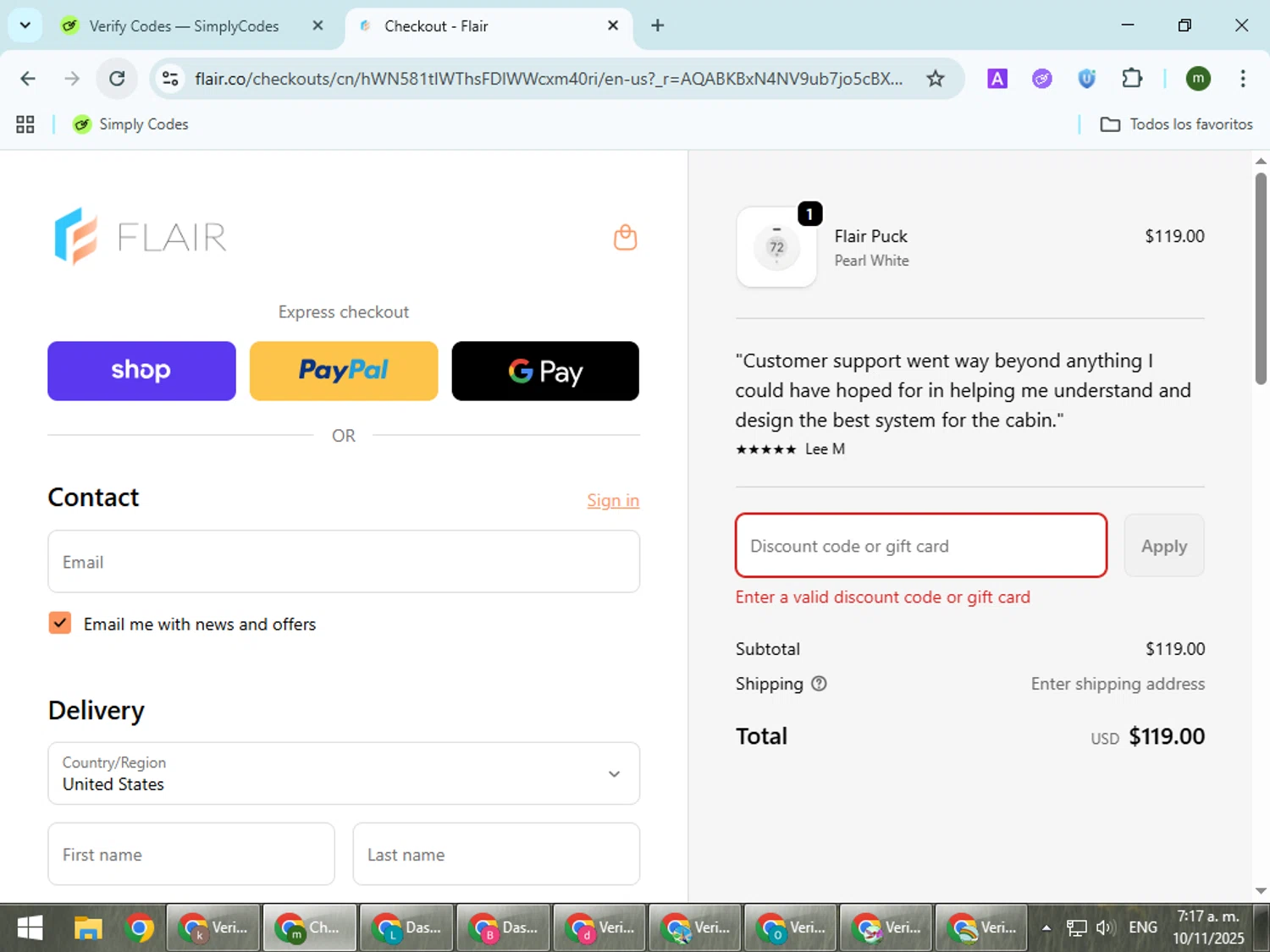Image resolution: width=1270 pixels, height=952 pixels.
Task: Open the Ch... Chrome taskbar window
Action: pyautogui.click(x=310, y=928)
